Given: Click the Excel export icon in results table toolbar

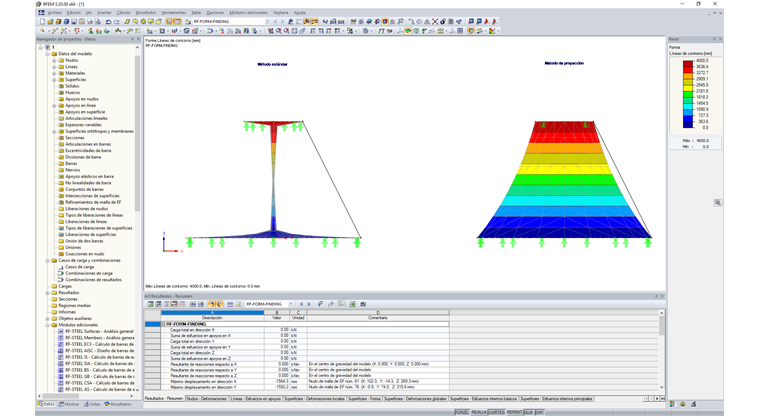Looking at the screenshot, I should click(x=352, y=304).
